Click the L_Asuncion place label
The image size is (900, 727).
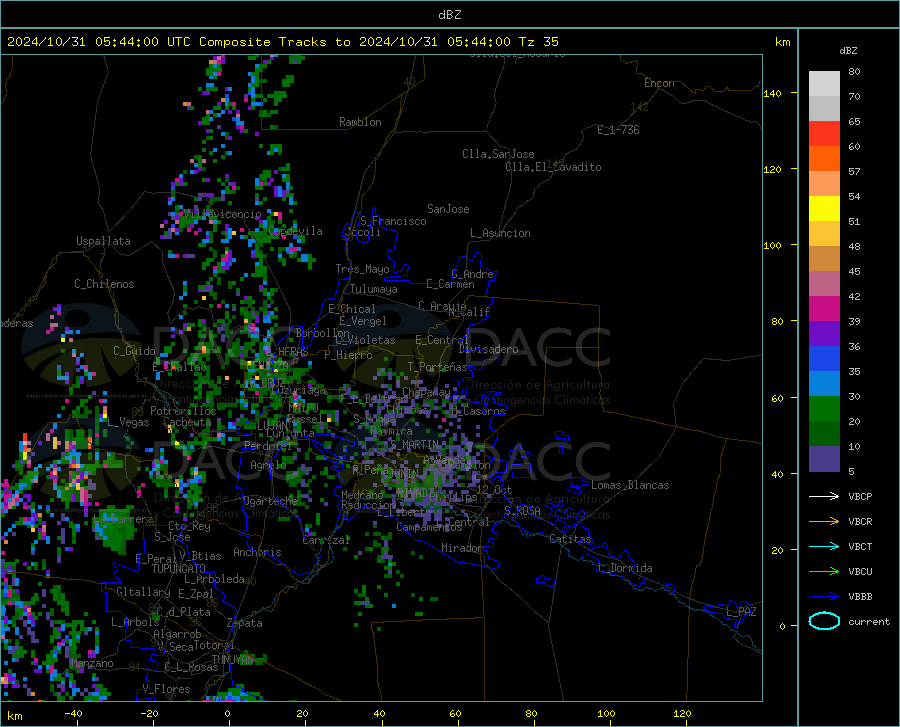point(500,233)
